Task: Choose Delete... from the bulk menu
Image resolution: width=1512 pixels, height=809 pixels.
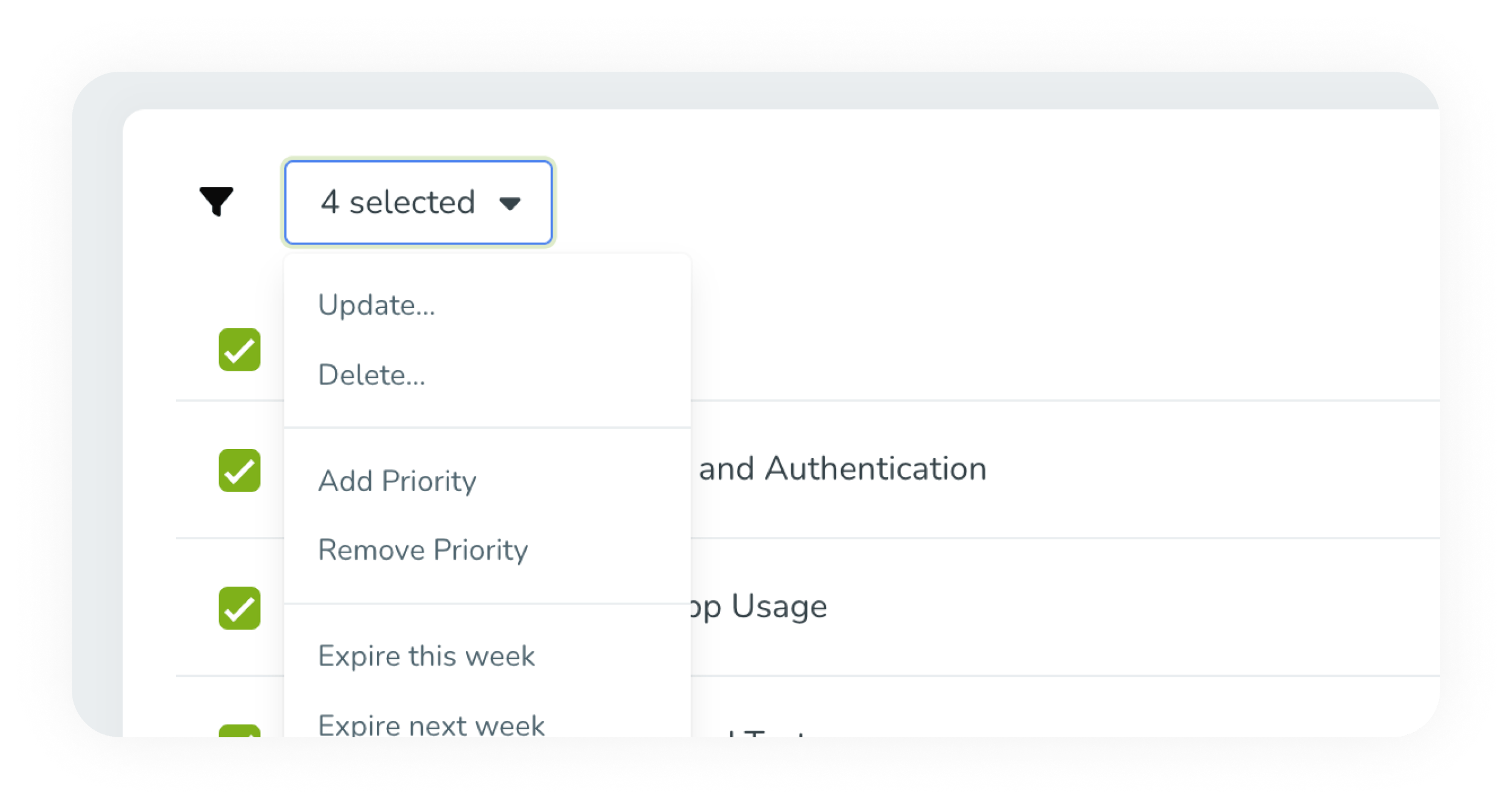Action: click(x=371, y=375)
